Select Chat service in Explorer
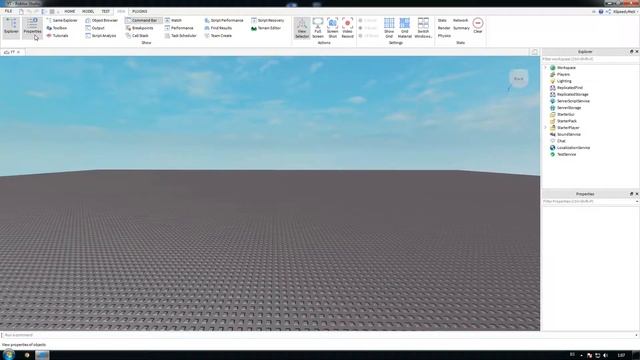The width and height of the screenshot is (640, 360). click(561, 141)
